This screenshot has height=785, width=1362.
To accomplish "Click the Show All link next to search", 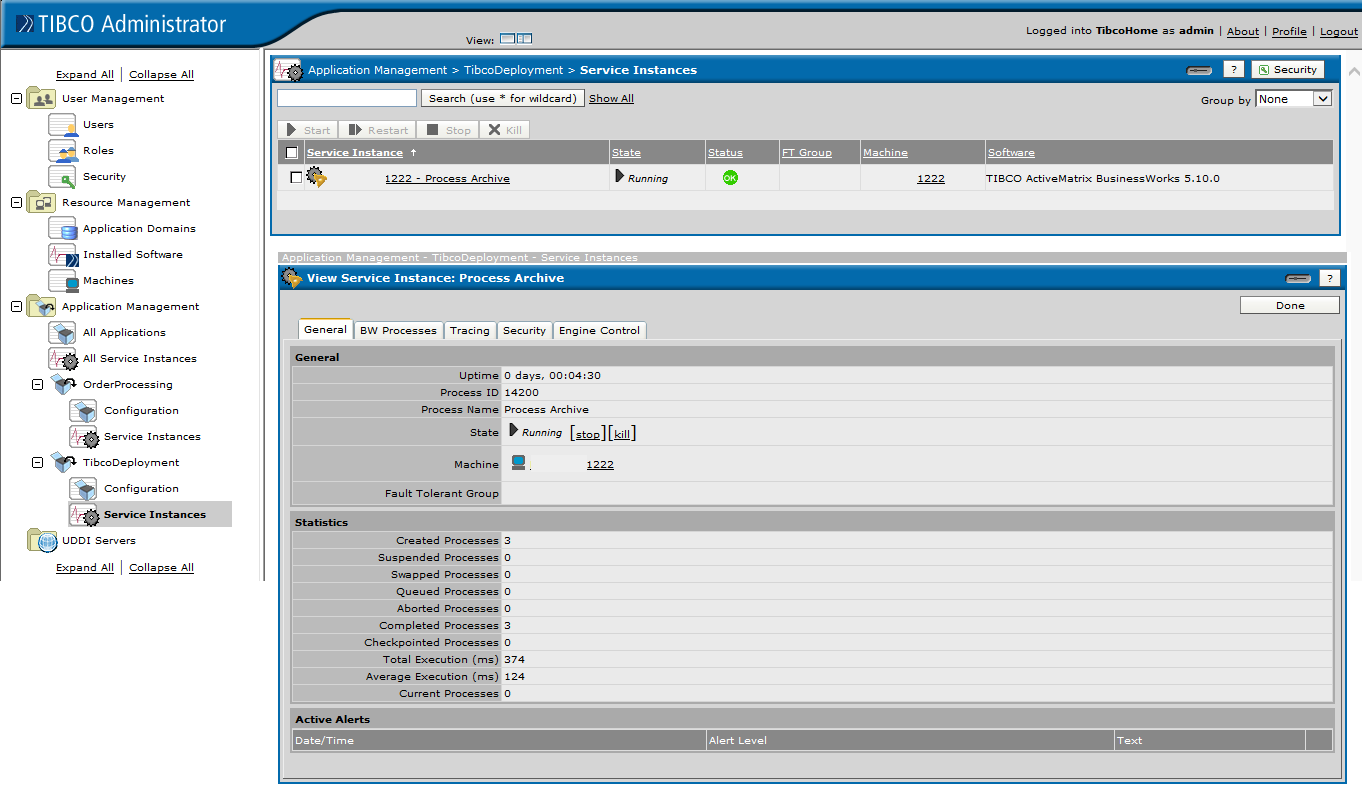I will point(611,98).
